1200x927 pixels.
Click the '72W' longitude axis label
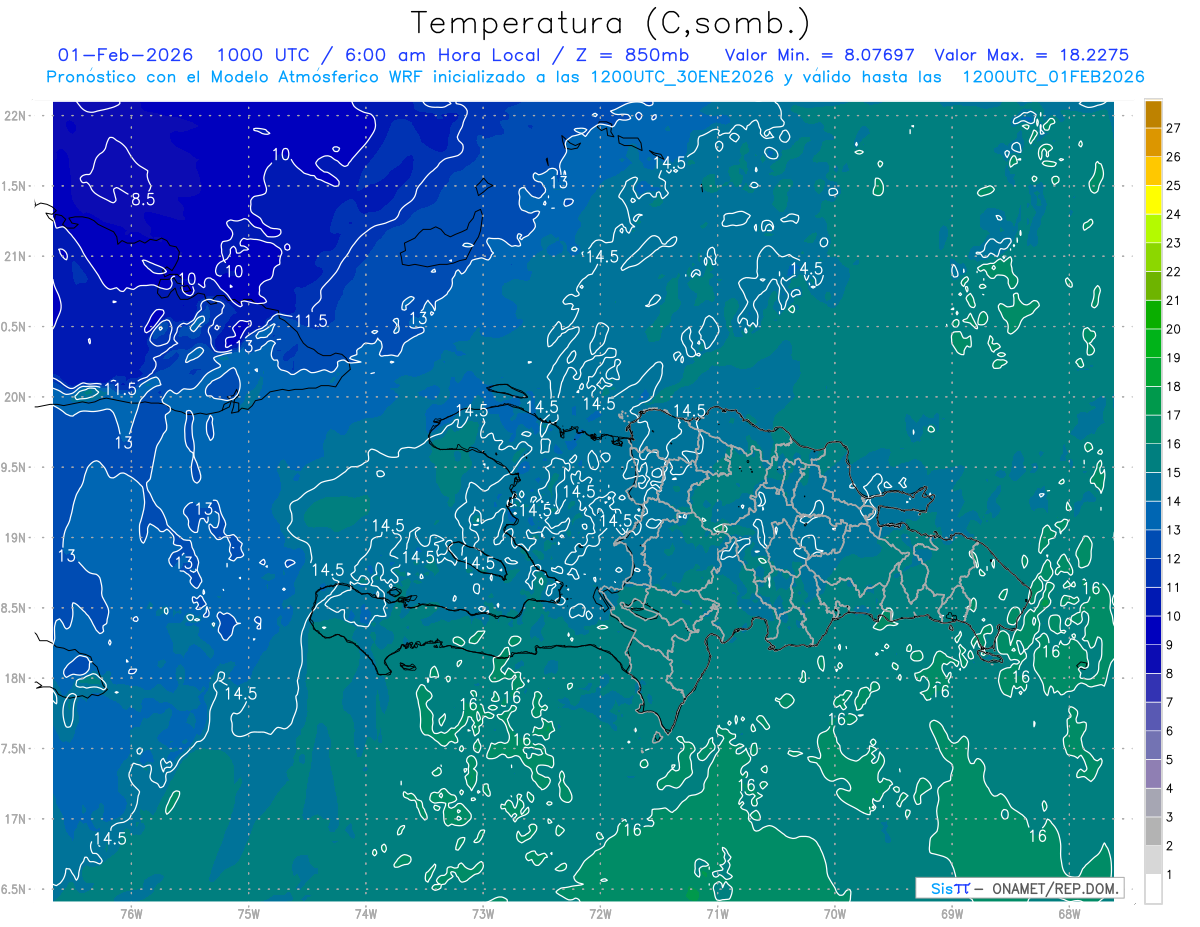601,913
